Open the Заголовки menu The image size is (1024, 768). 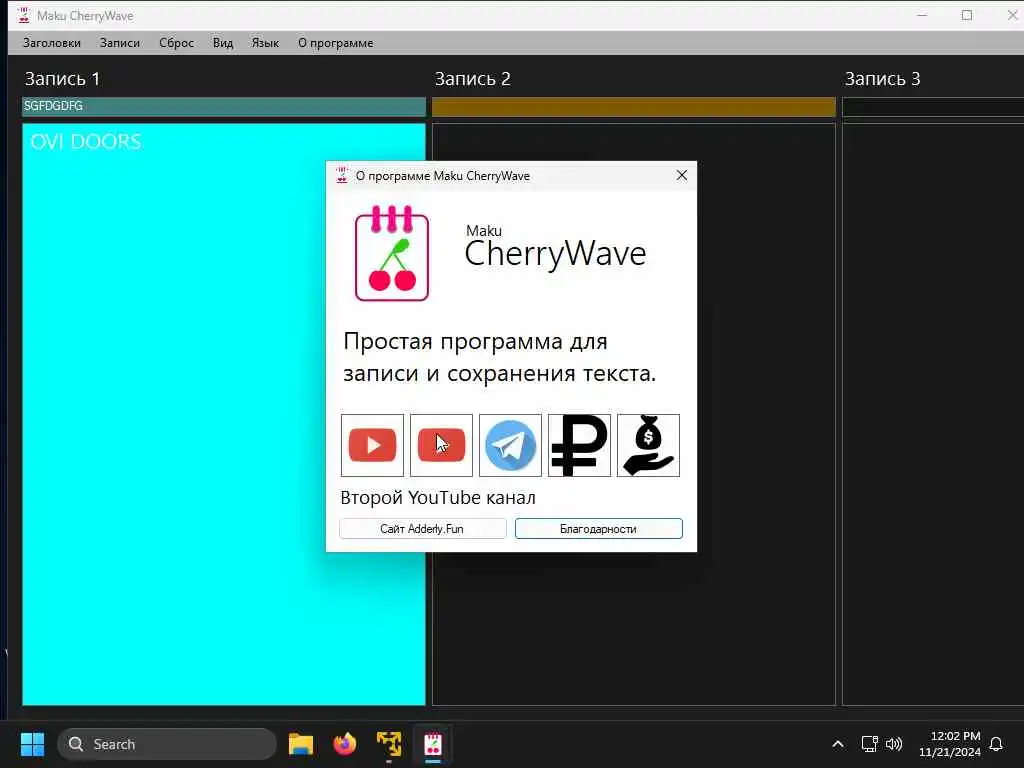[x=52, y=43]
